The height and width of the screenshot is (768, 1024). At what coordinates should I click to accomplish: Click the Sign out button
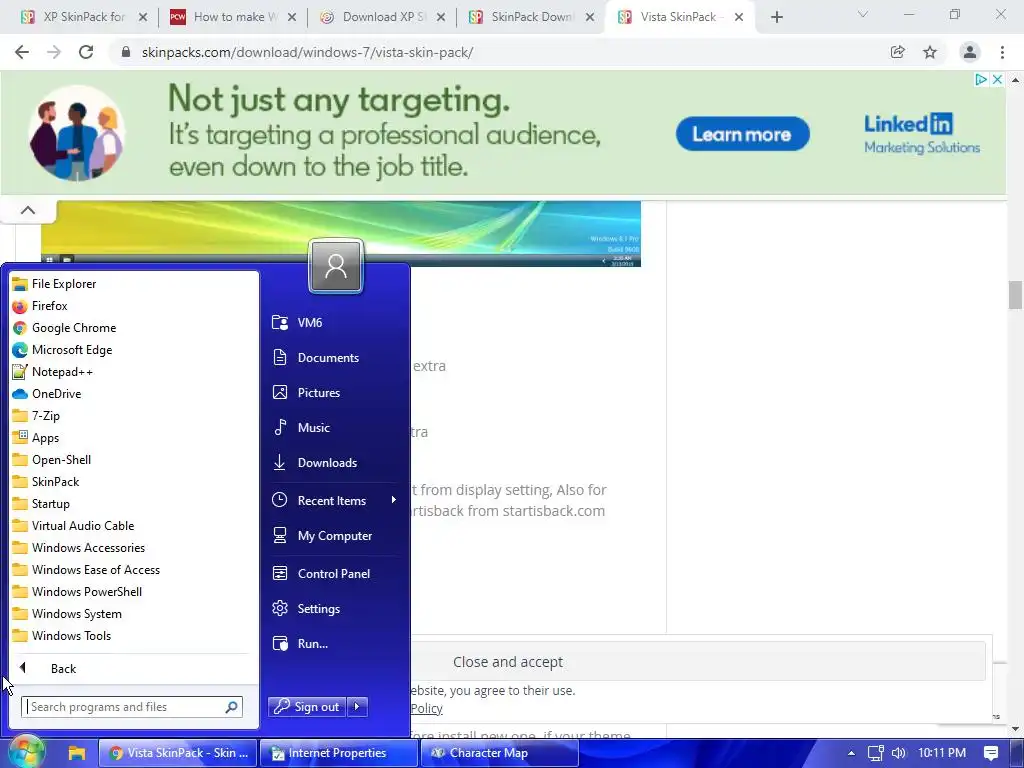tap(307, 707)
